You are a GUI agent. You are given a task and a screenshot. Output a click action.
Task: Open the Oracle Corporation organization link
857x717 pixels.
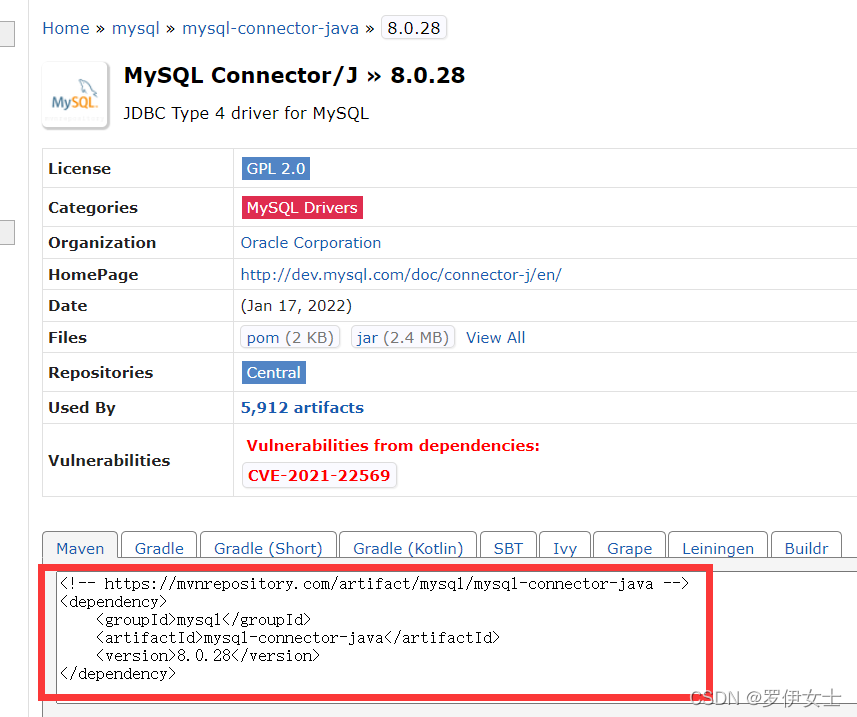[x=311, y=243]
